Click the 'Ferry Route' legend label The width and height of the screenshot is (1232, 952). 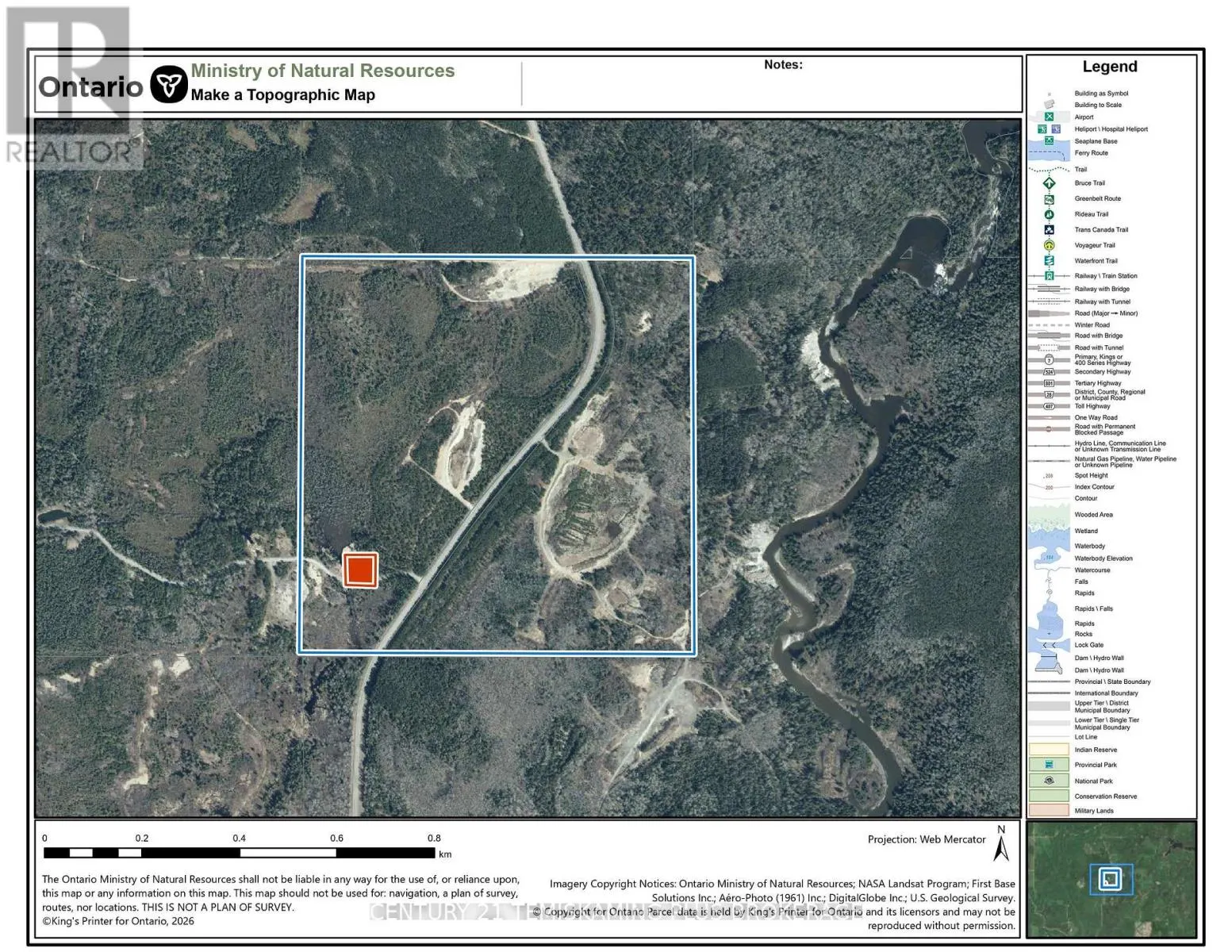[x=1091, y=153]
